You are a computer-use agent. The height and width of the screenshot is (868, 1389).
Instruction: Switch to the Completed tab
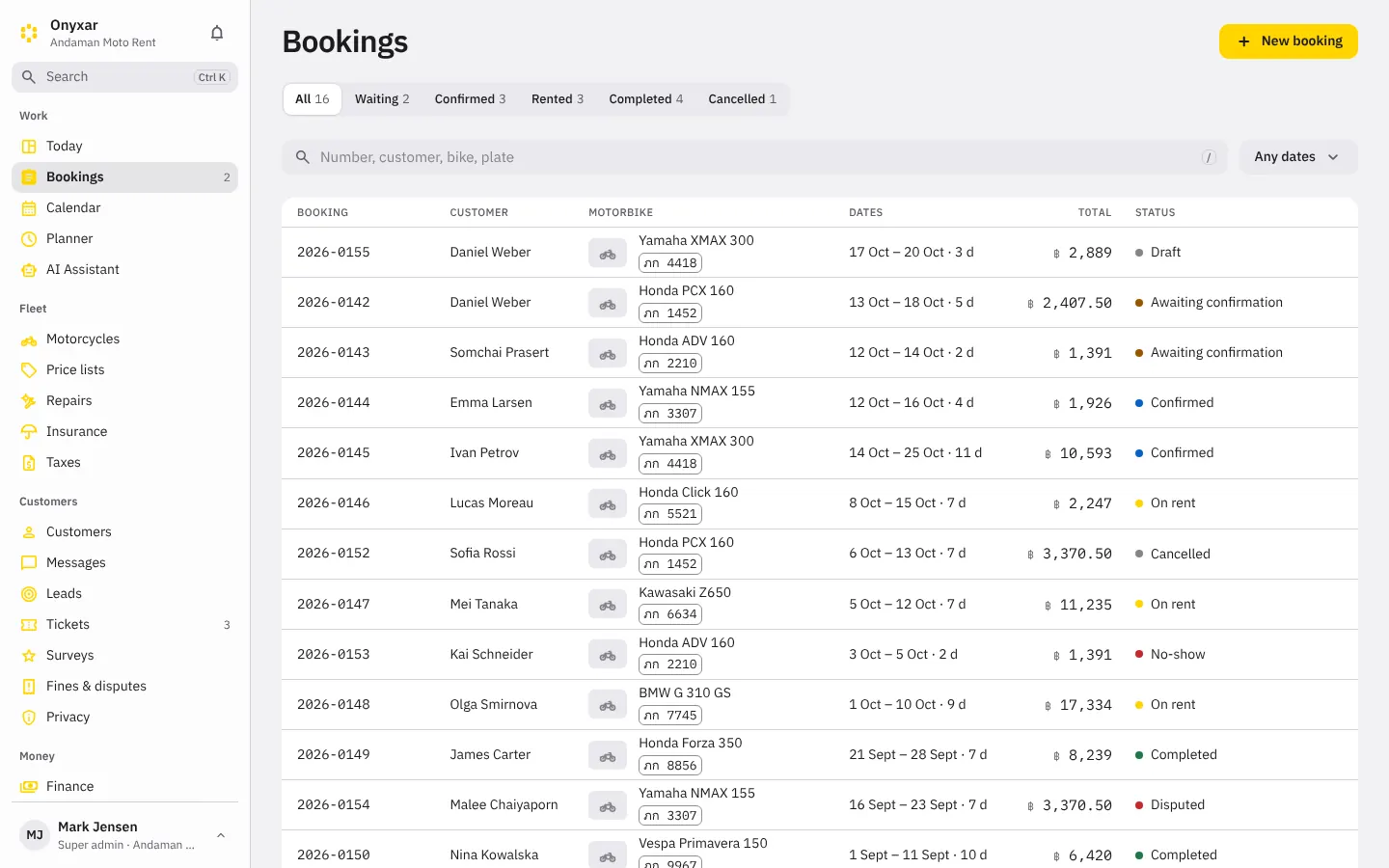(x=646, y=99)
